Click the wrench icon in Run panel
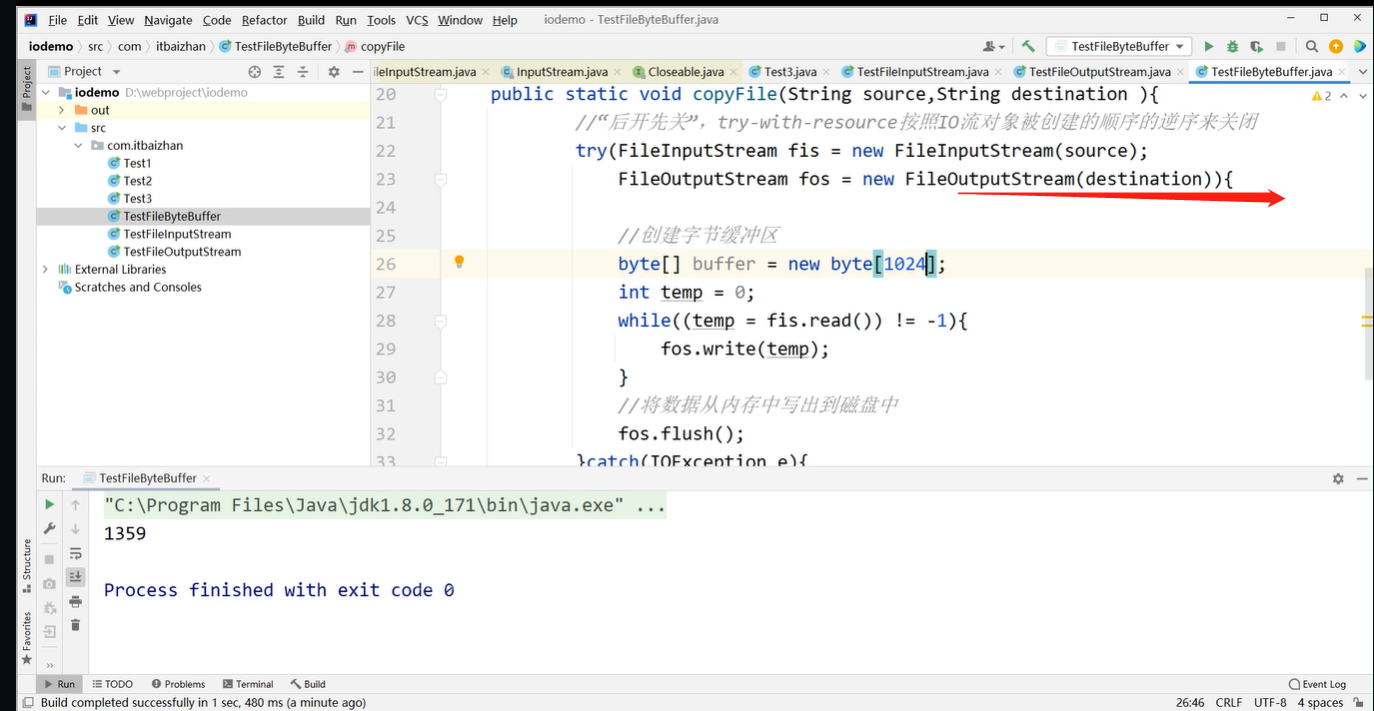The height and width of the screenshot is (711, 1374). click(49, 528)
